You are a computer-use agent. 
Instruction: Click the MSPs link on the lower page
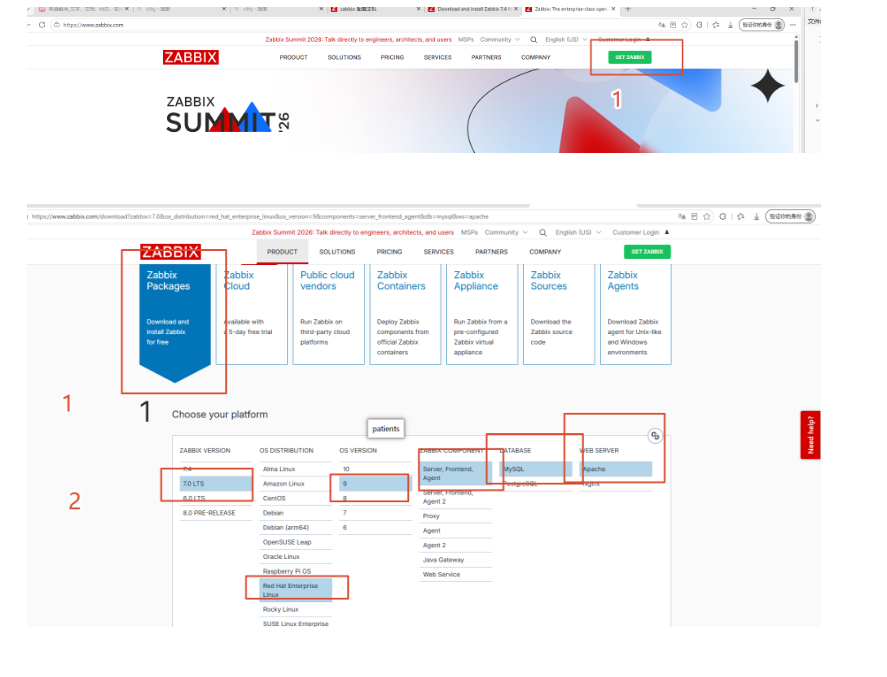tap(469, 232)
